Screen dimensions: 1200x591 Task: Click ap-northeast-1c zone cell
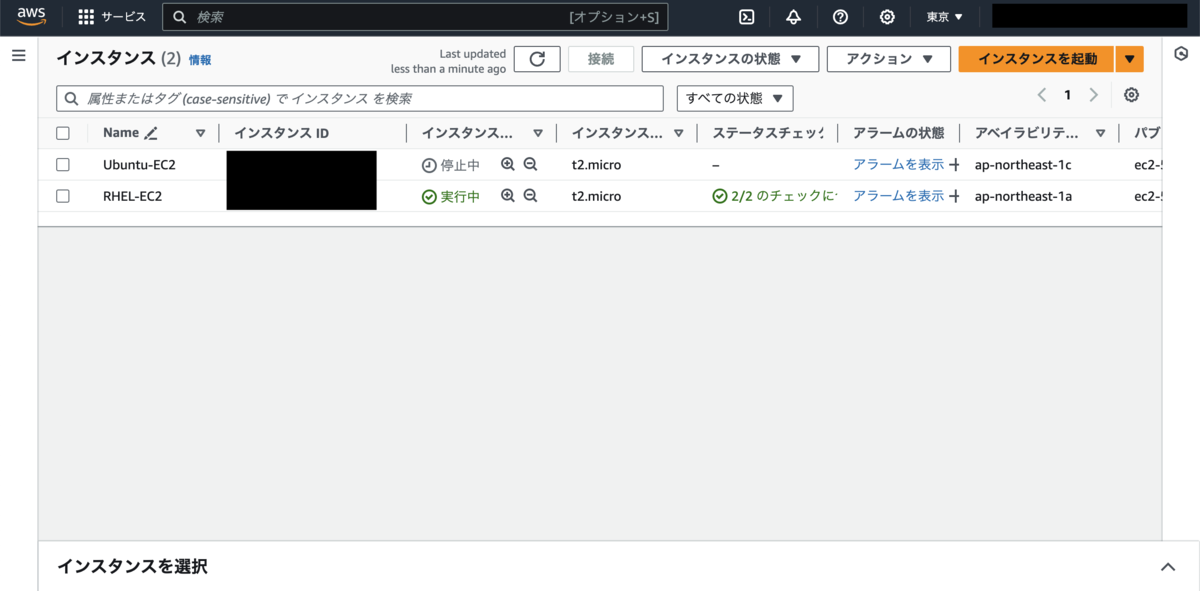tap(1023, 165)
